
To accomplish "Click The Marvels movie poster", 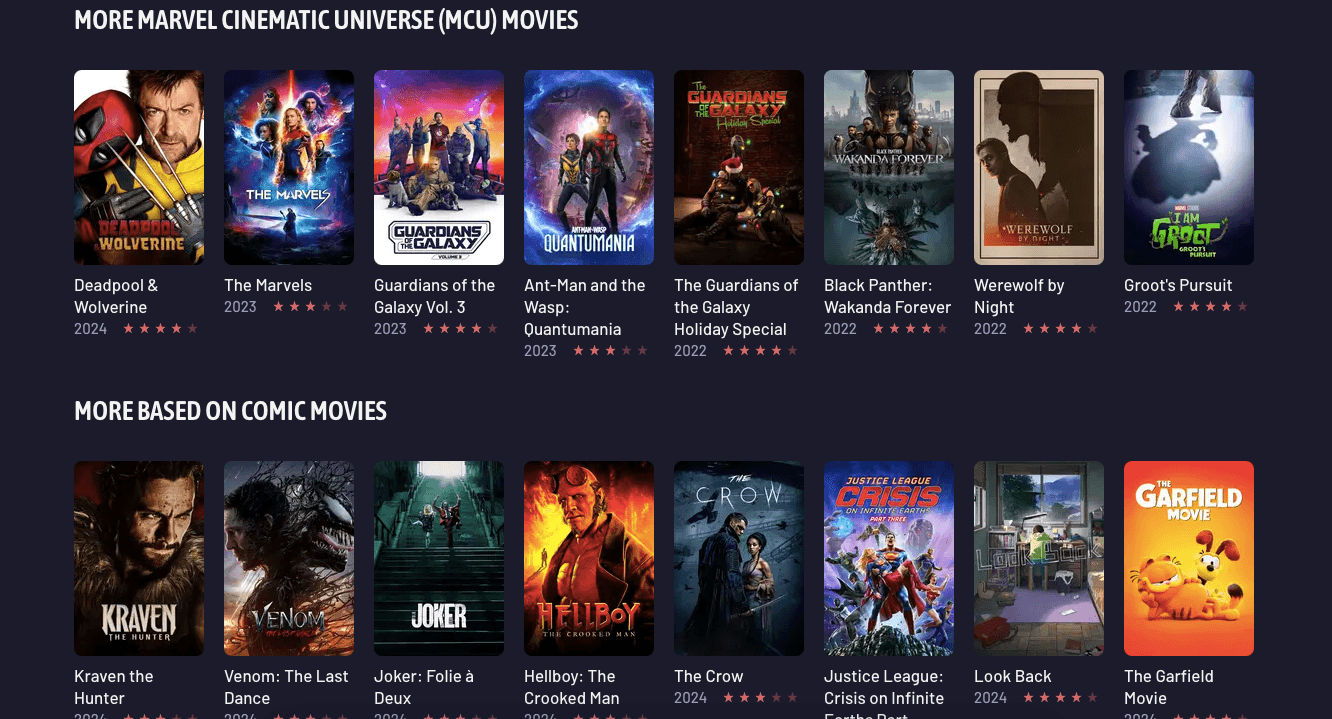I will click(x=289, y=167).
